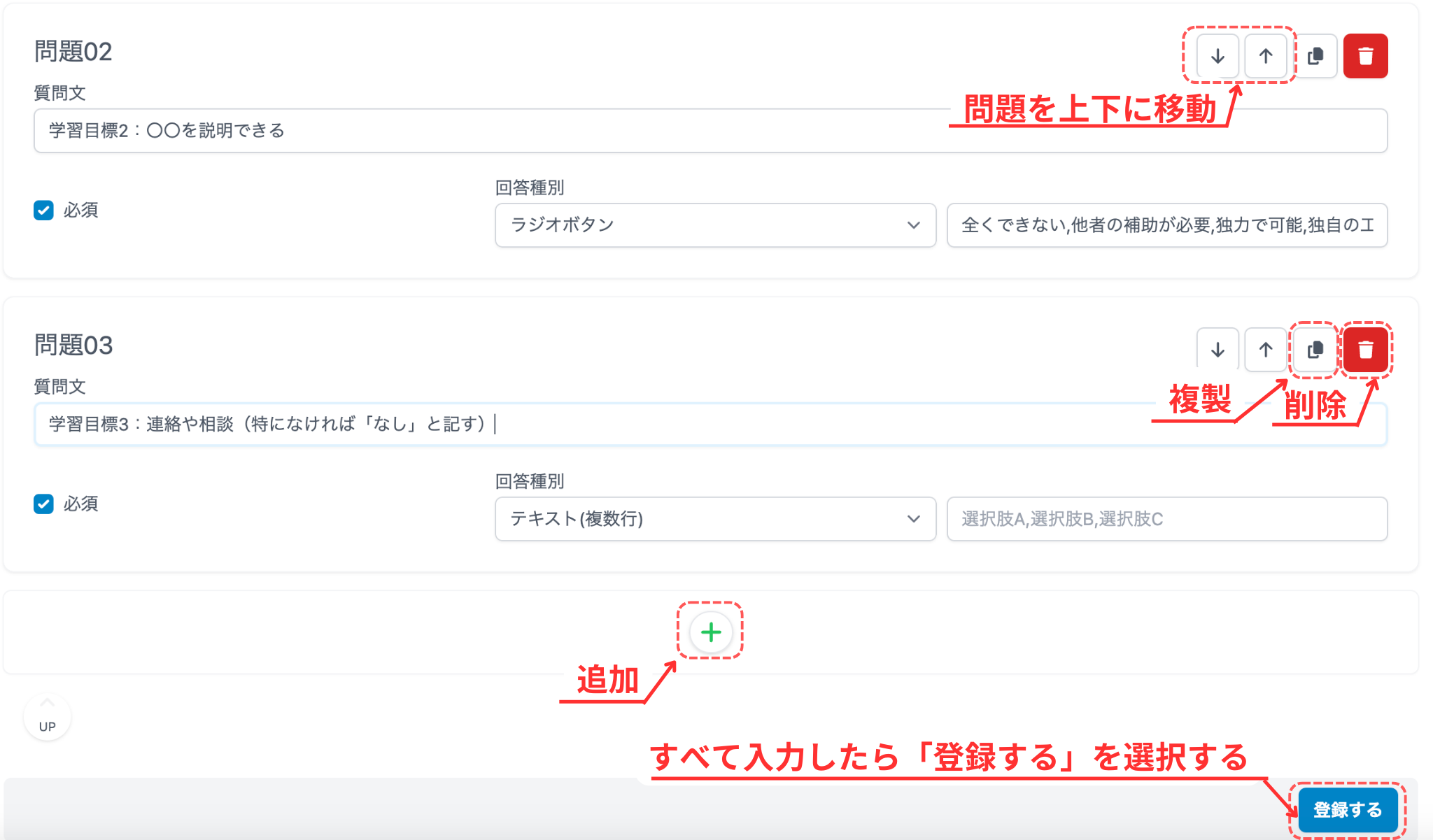Viewport: 1433px width, 840px height.
Task: Move 問題02 down using the down arrow icon
Action: 1217,57
